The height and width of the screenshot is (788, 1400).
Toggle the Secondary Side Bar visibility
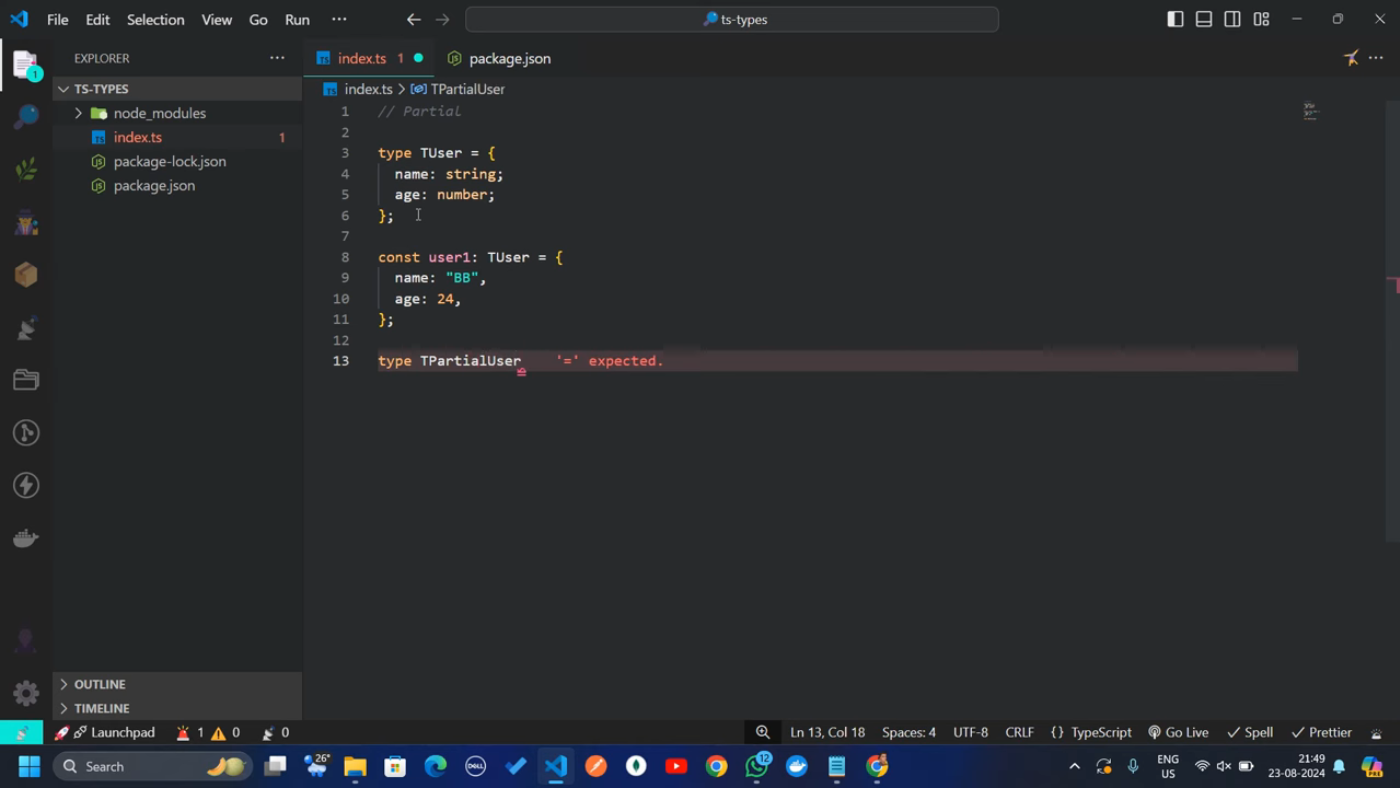pos(1232,19)
